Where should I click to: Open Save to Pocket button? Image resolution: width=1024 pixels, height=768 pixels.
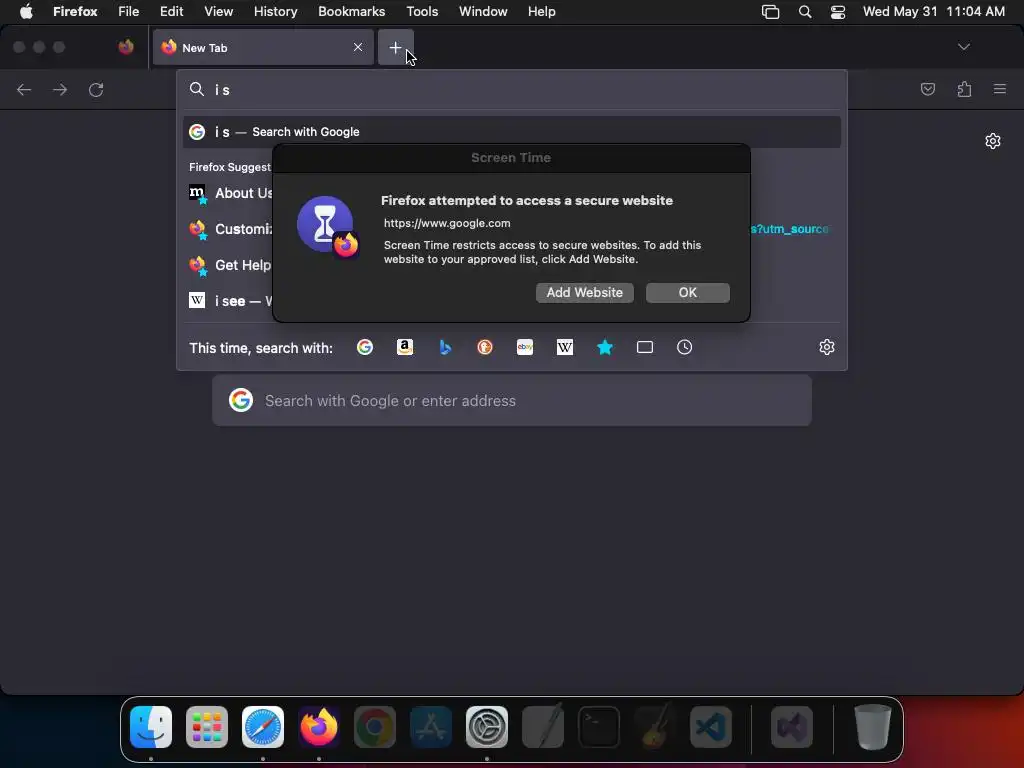coord(927,89)
